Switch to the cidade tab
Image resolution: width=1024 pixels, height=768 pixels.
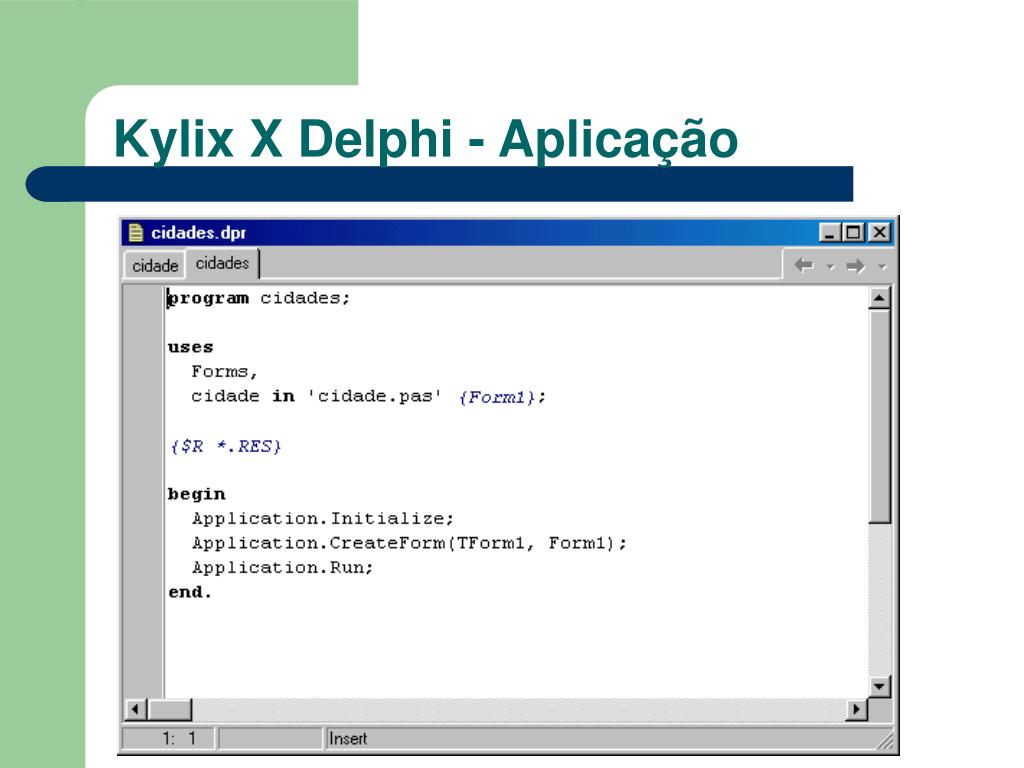155,266
